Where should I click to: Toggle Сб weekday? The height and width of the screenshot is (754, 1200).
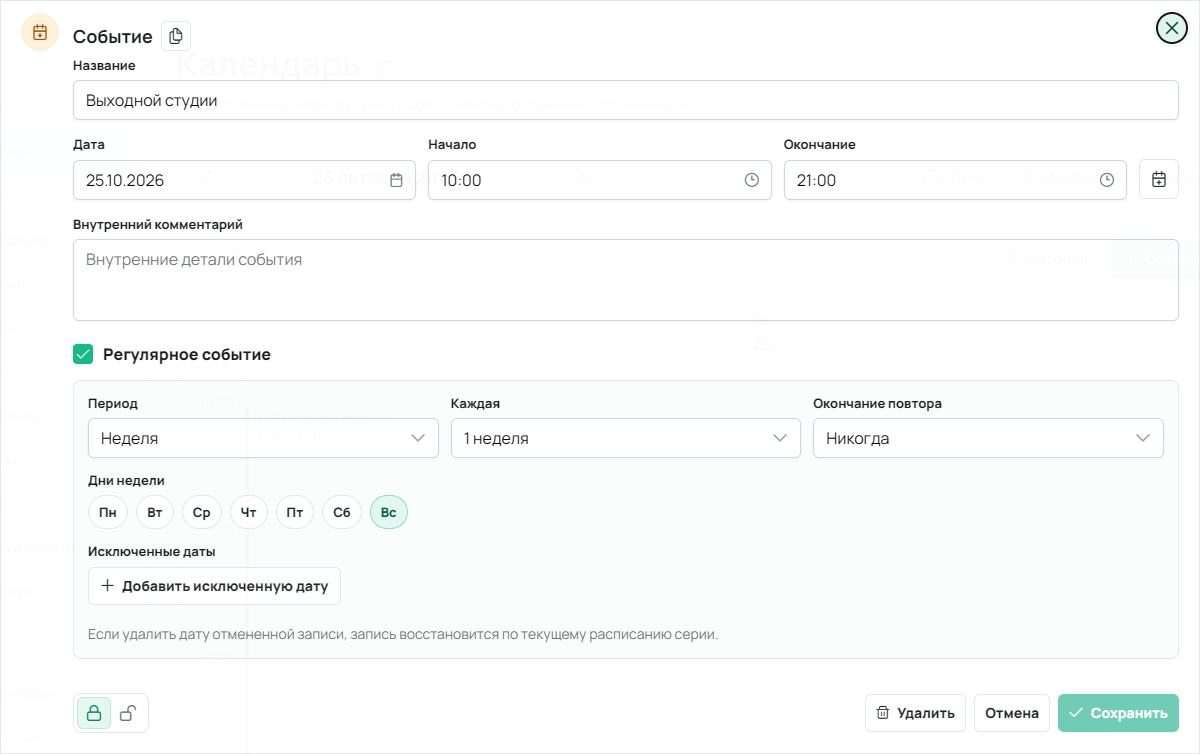pyautogui.click(x=342, y=513)
